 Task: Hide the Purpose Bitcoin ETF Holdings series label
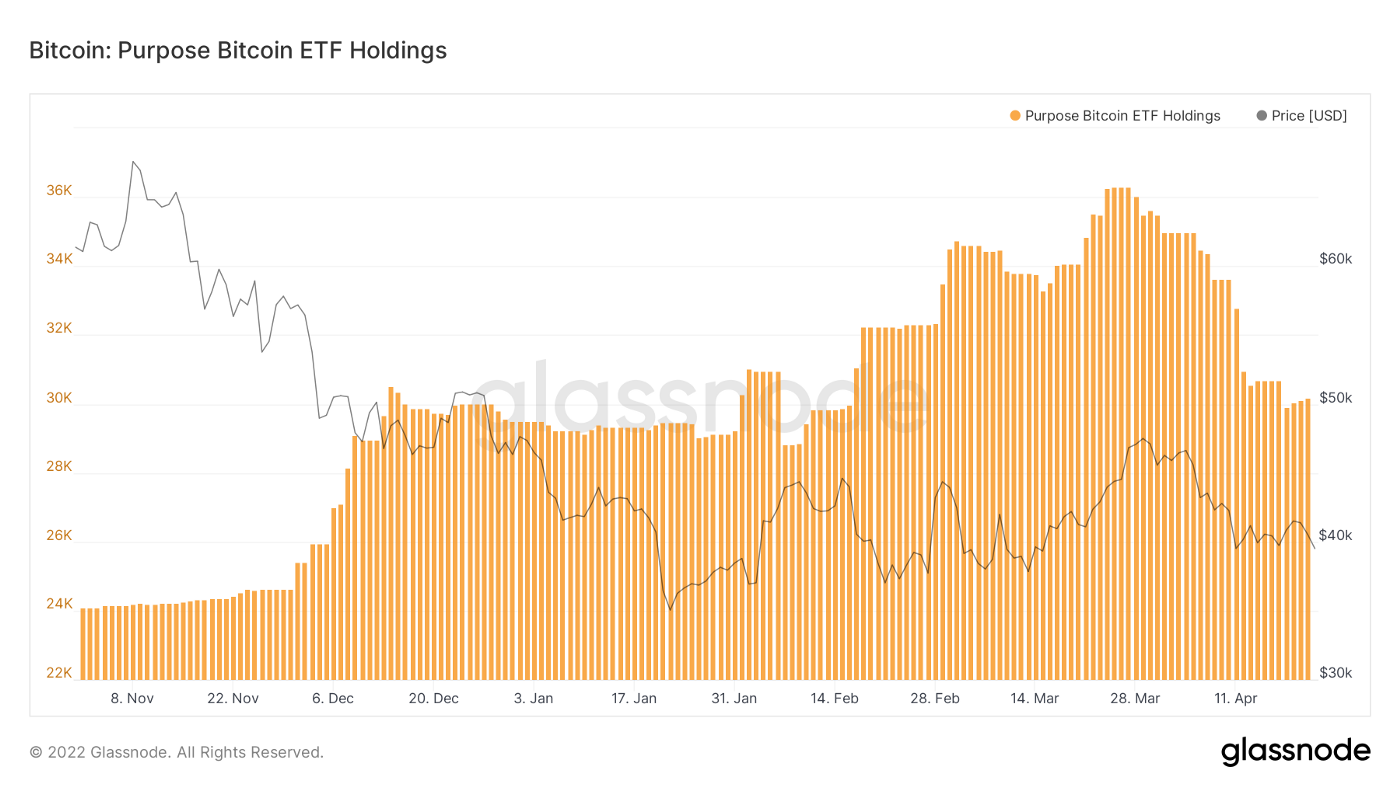[1122, 116]
